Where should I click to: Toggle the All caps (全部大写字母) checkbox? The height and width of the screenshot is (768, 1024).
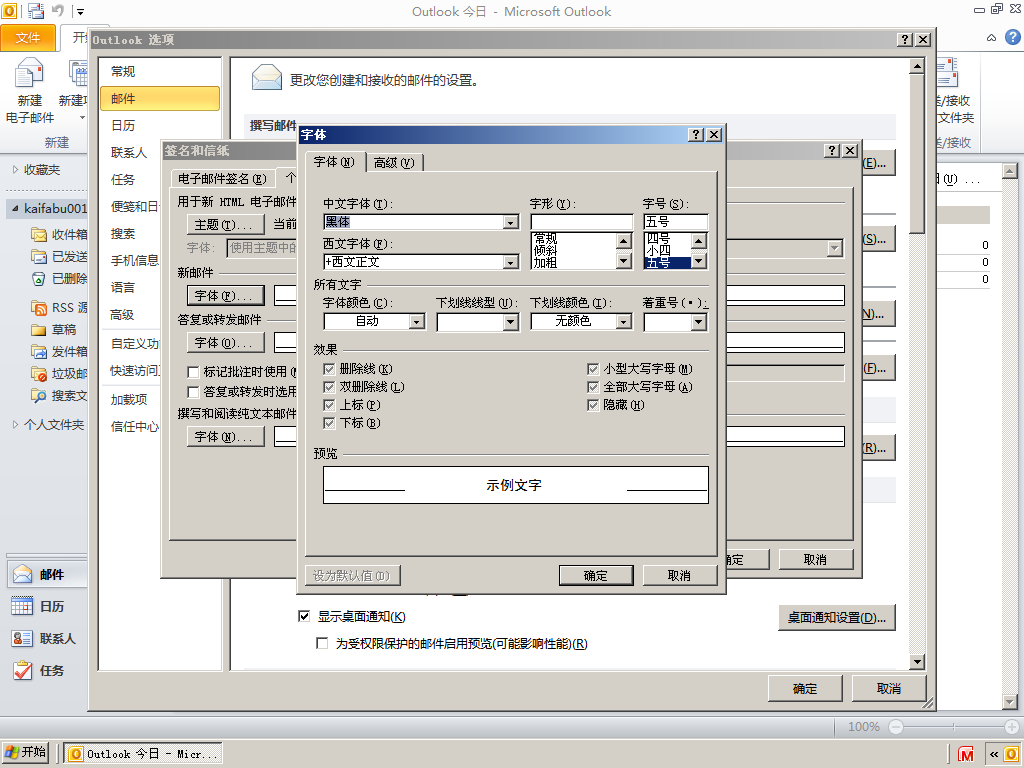[593, 387]
